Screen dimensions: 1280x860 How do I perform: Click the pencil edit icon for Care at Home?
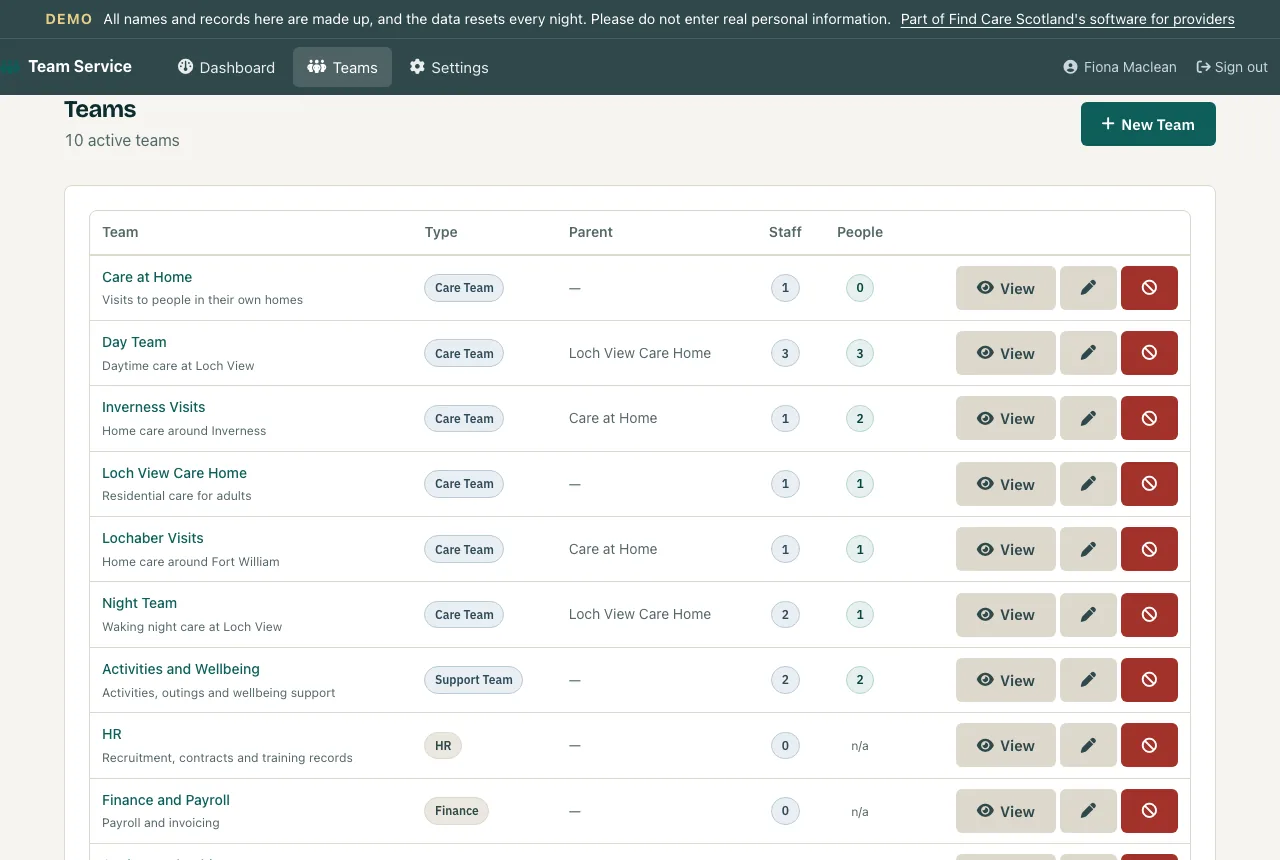tap(1088, 288)
